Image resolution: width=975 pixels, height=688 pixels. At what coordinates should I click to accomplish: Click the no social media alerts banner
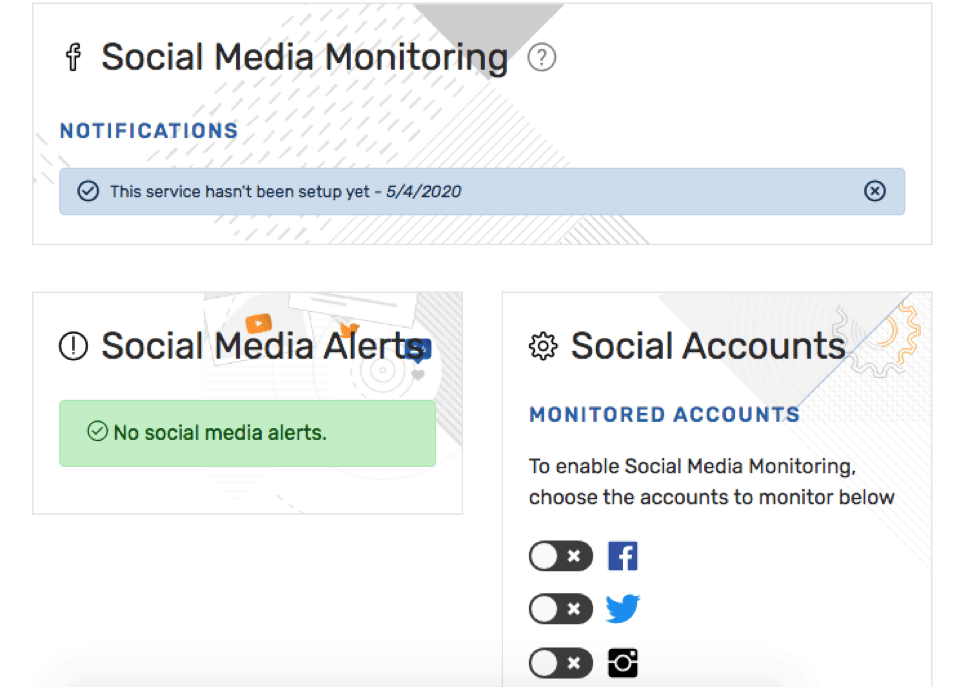[x=247, y=434]
